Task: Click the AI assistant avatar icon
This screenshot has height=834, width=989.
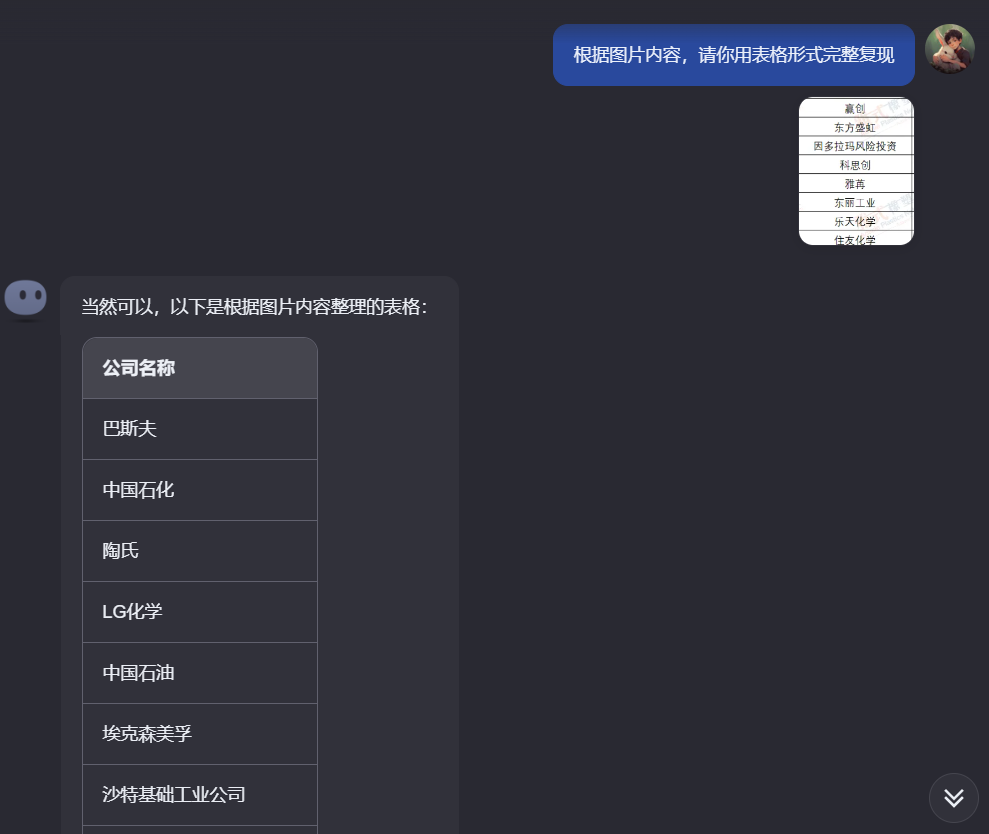Action: click(26, 298)
